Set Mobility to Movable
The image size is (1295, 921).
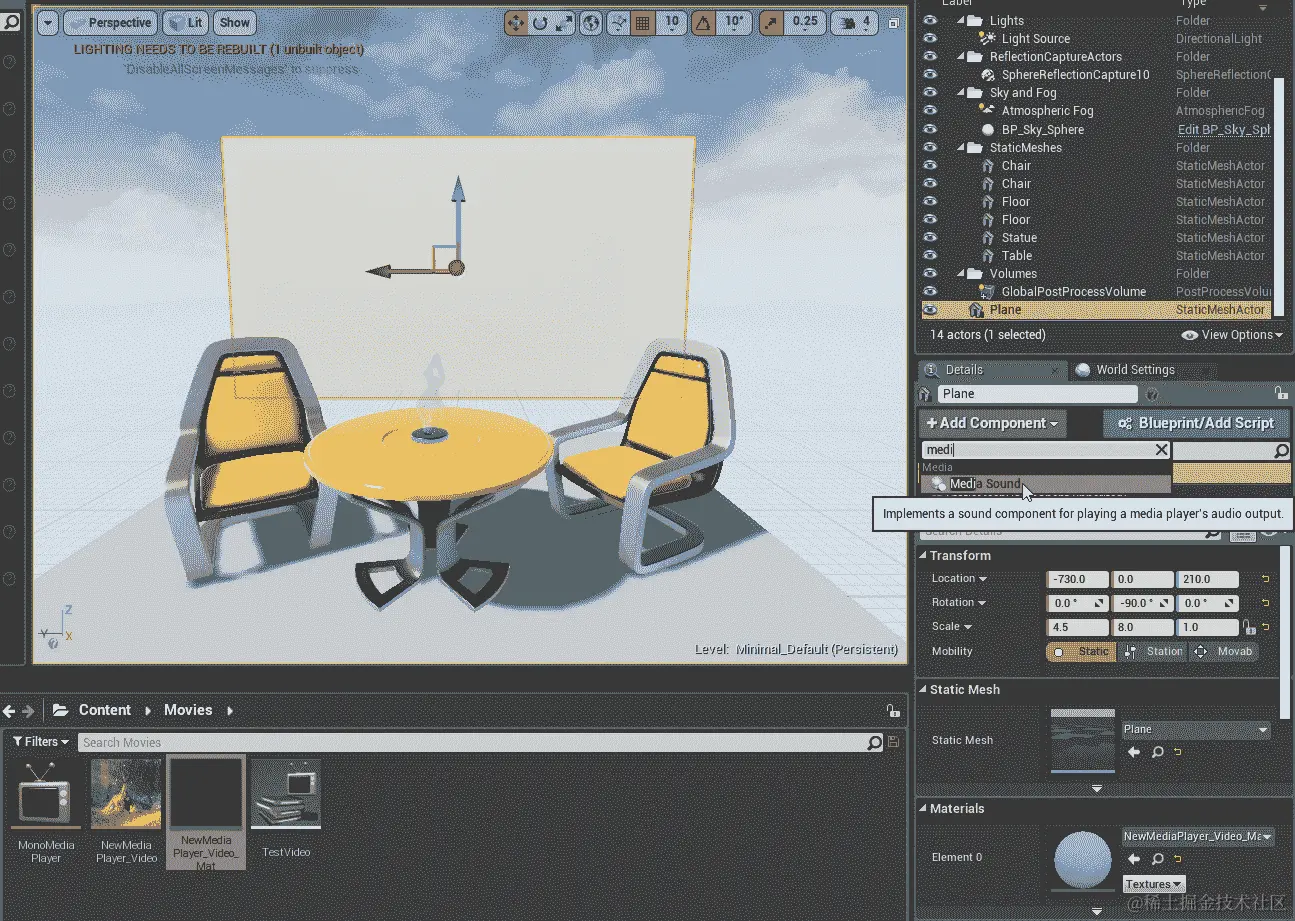tap(1224, 651)
